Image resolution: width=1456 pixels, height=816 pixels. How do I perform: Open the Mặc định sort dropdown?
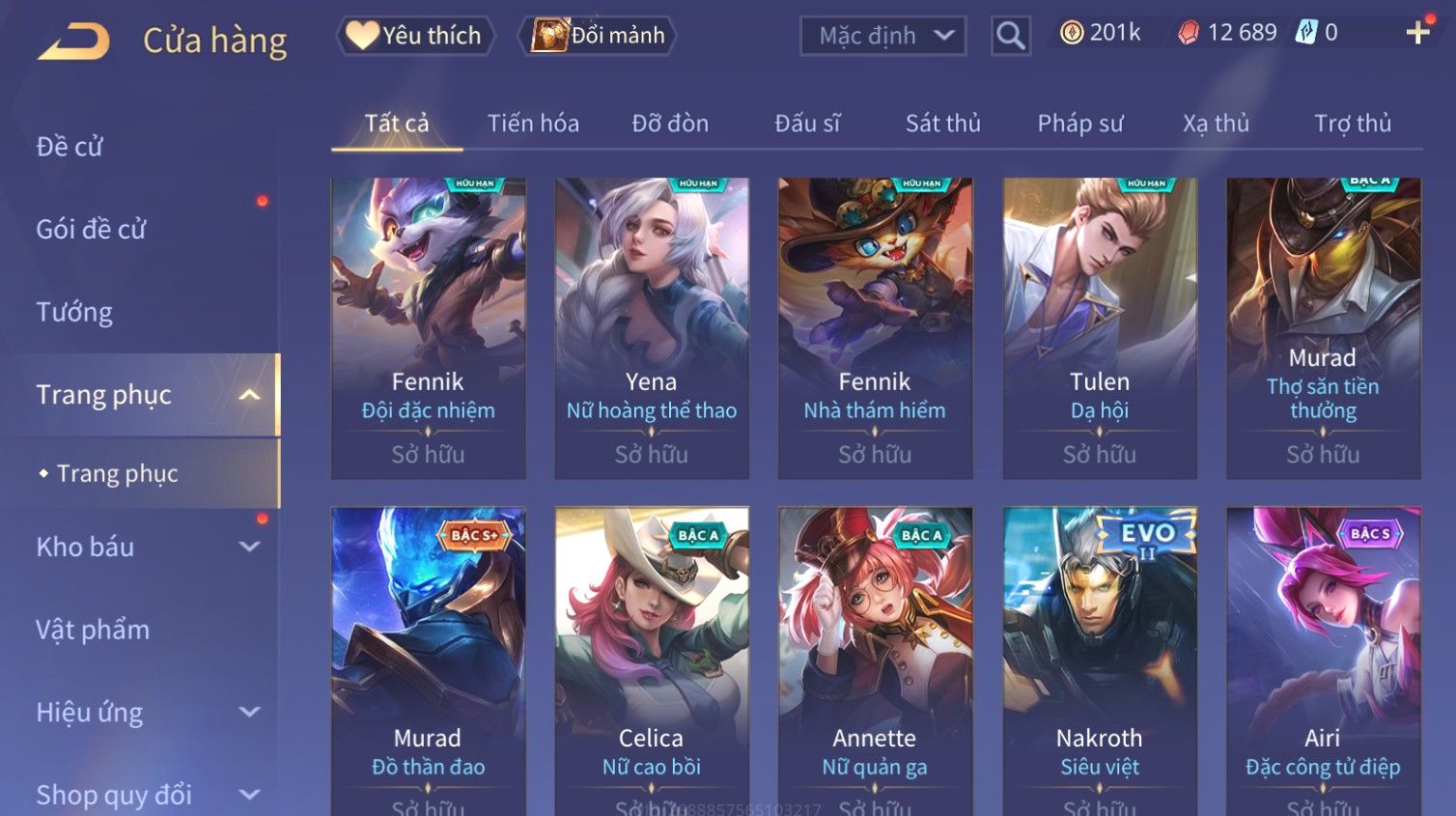pyautogui.click(x=882, y=36)
